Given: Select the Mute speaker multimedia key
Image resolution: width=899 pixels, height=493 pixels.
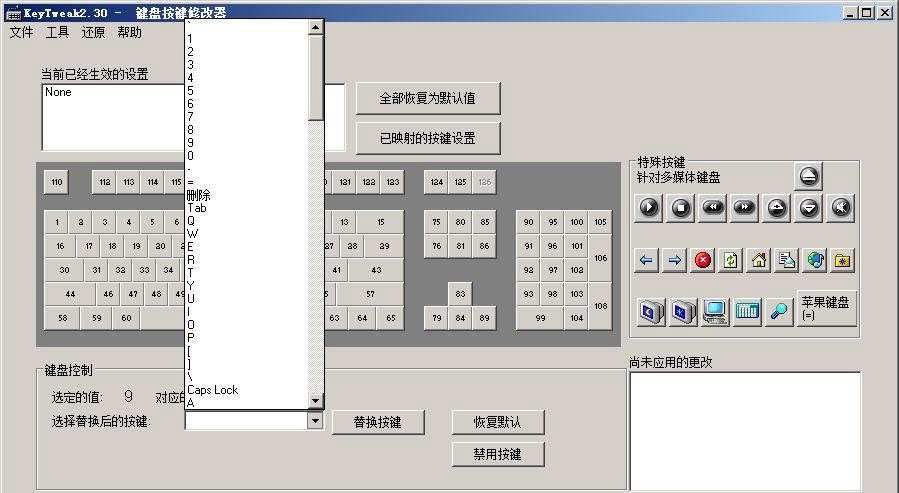Looking at the screenshot, I should click(841, 208).
